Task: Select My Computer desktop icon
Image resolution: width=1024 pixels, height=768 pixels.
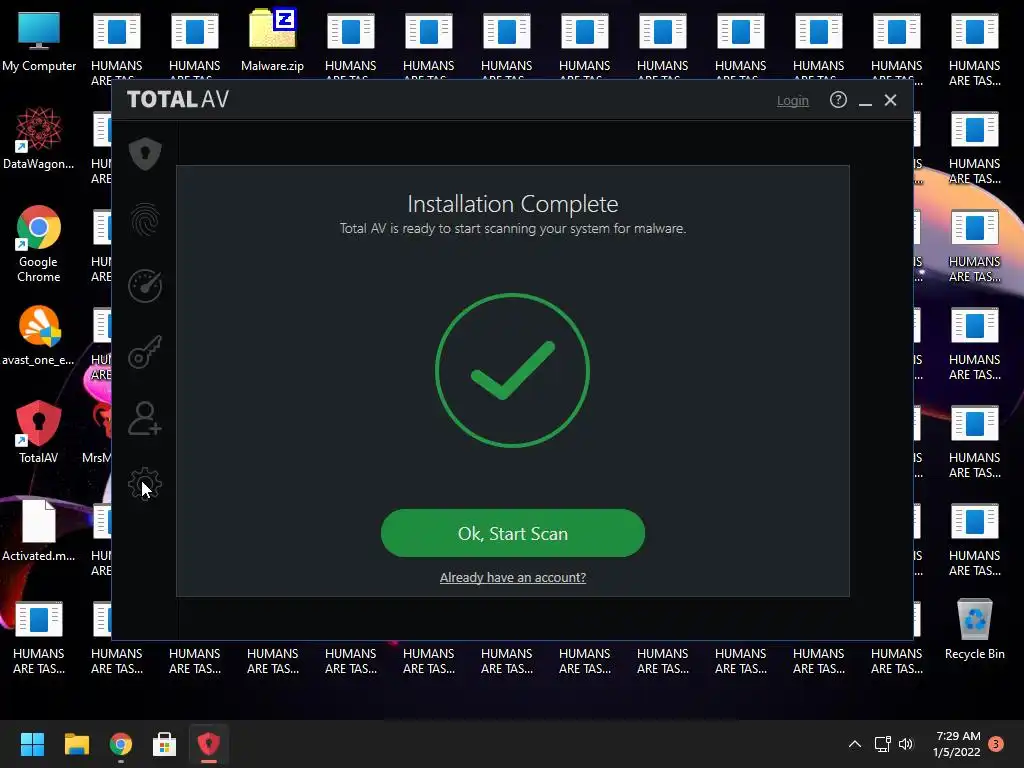Action: (39, 41)
